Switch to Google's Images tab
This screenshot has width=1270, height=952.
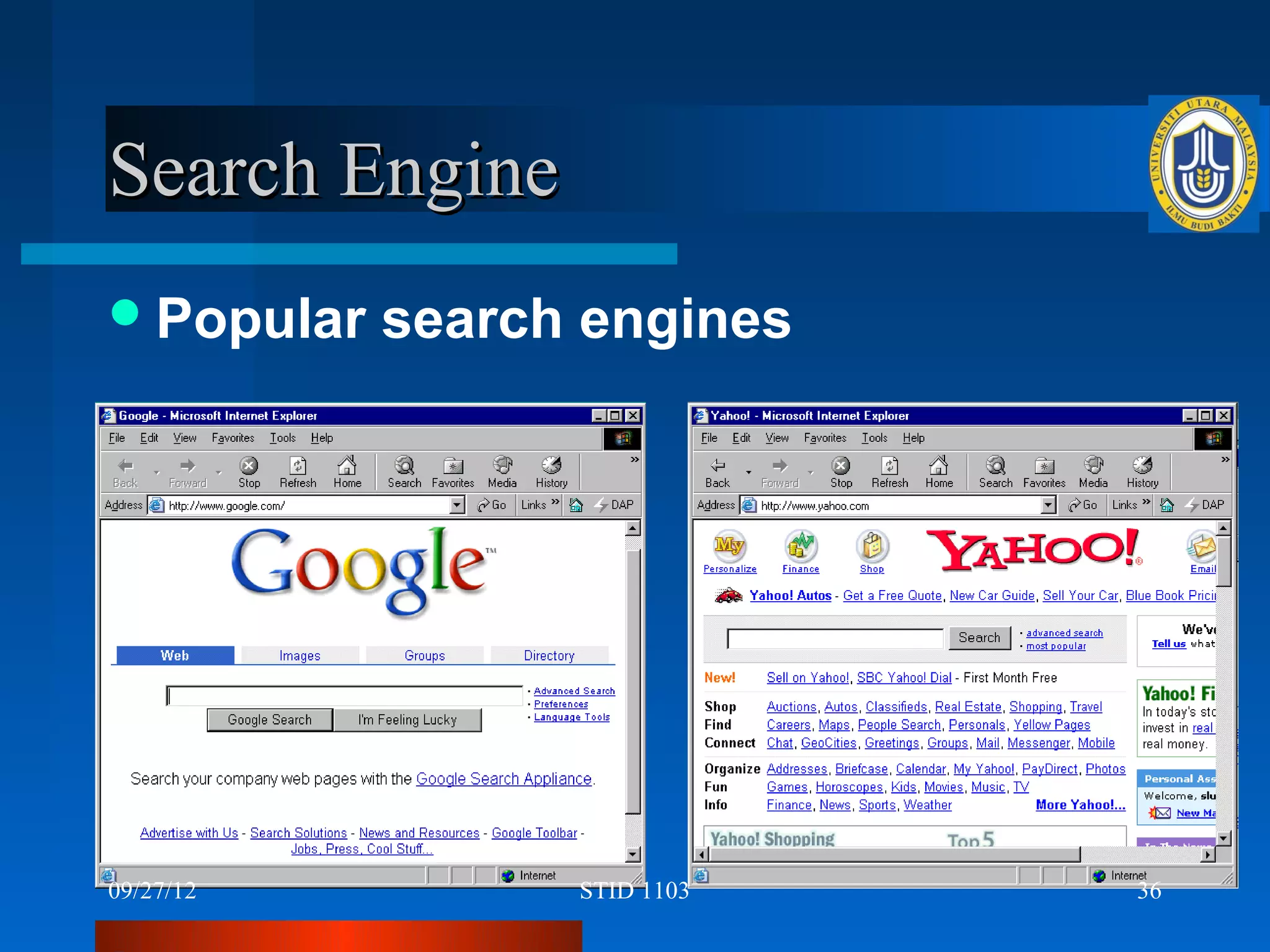click(300, 655)
